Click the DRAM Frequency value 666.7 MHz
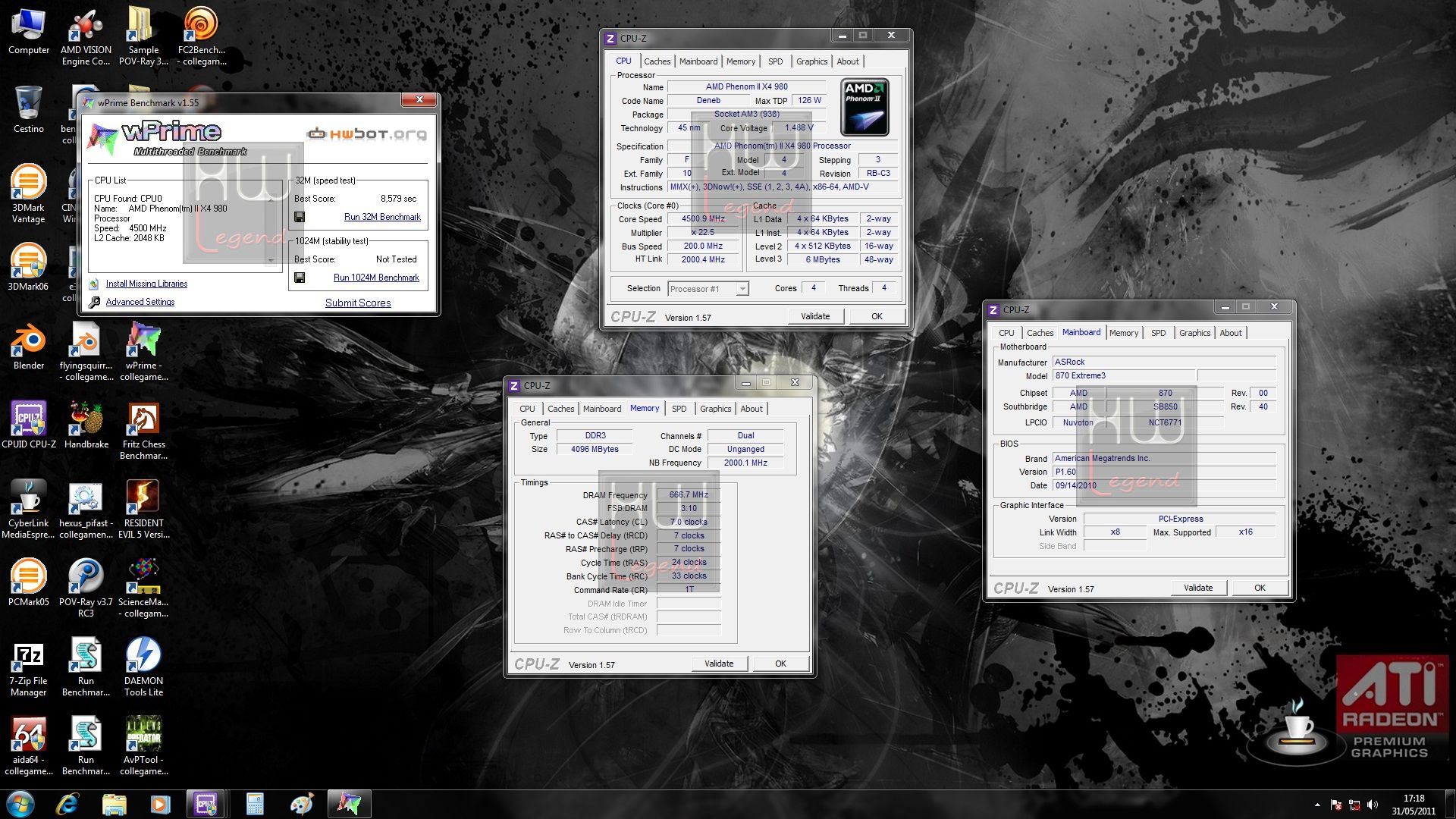The image size is (1456, 819). [x=689, y=494]
